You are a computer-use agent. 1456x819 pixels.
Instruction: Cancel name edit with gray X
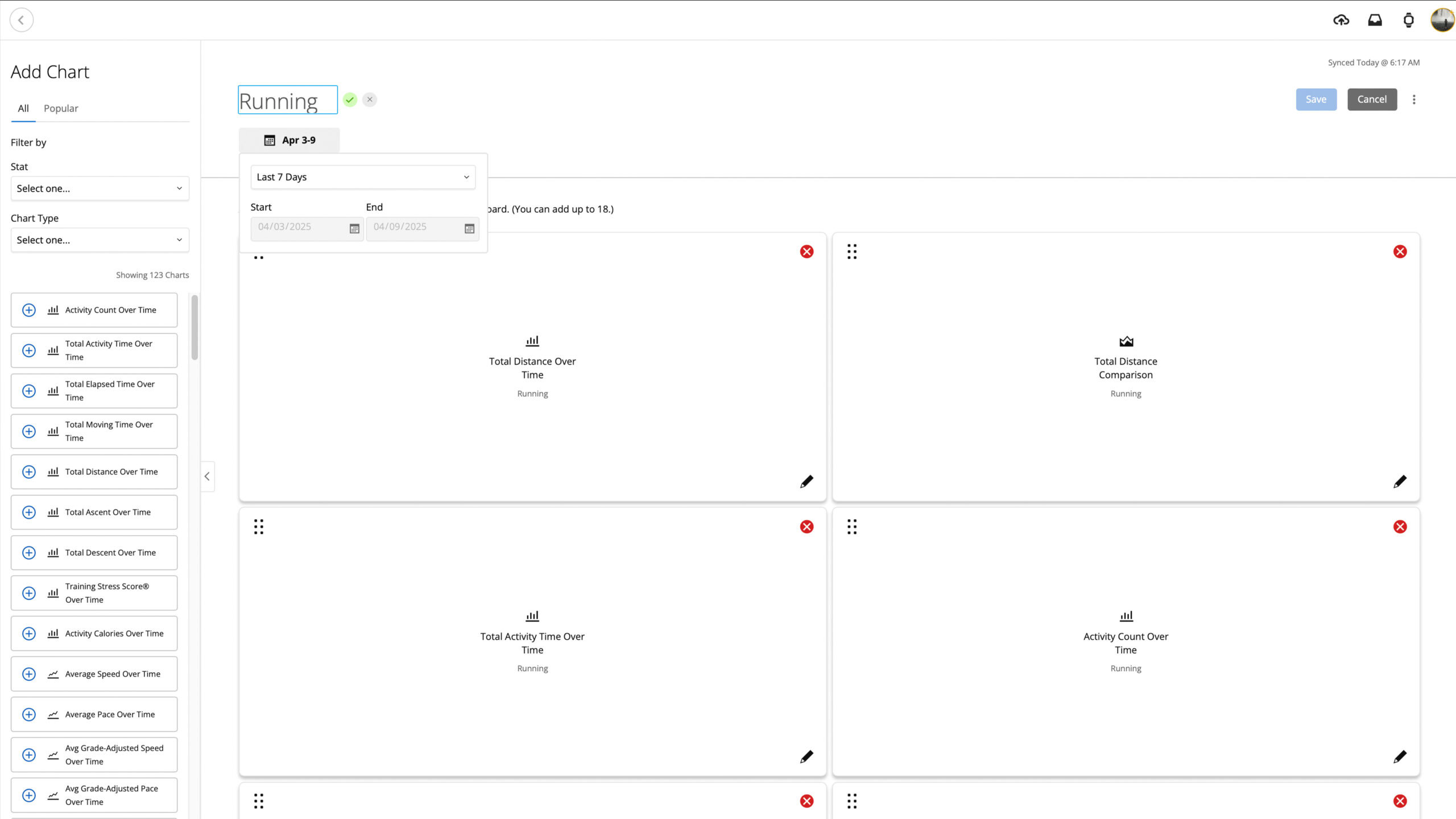[x=370, y=100]
